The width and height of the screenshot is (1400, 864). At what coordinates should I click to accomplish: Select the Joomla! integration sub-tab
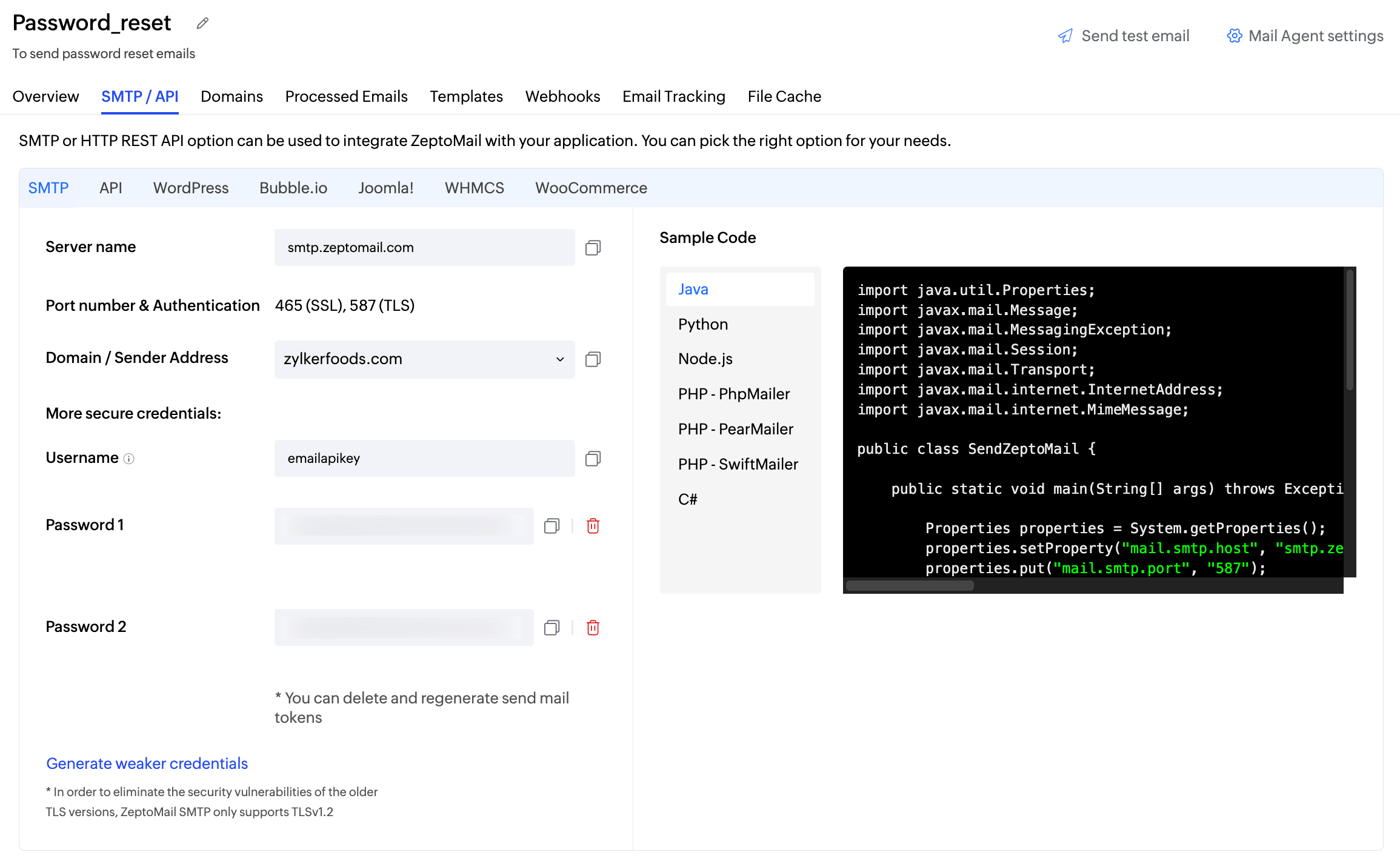tap(386, 188)
